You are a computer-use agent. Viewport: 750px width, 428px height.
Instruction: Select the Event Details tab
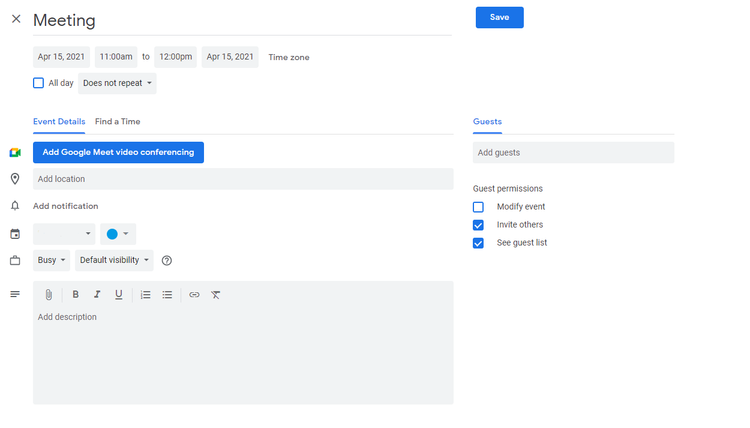59,121
